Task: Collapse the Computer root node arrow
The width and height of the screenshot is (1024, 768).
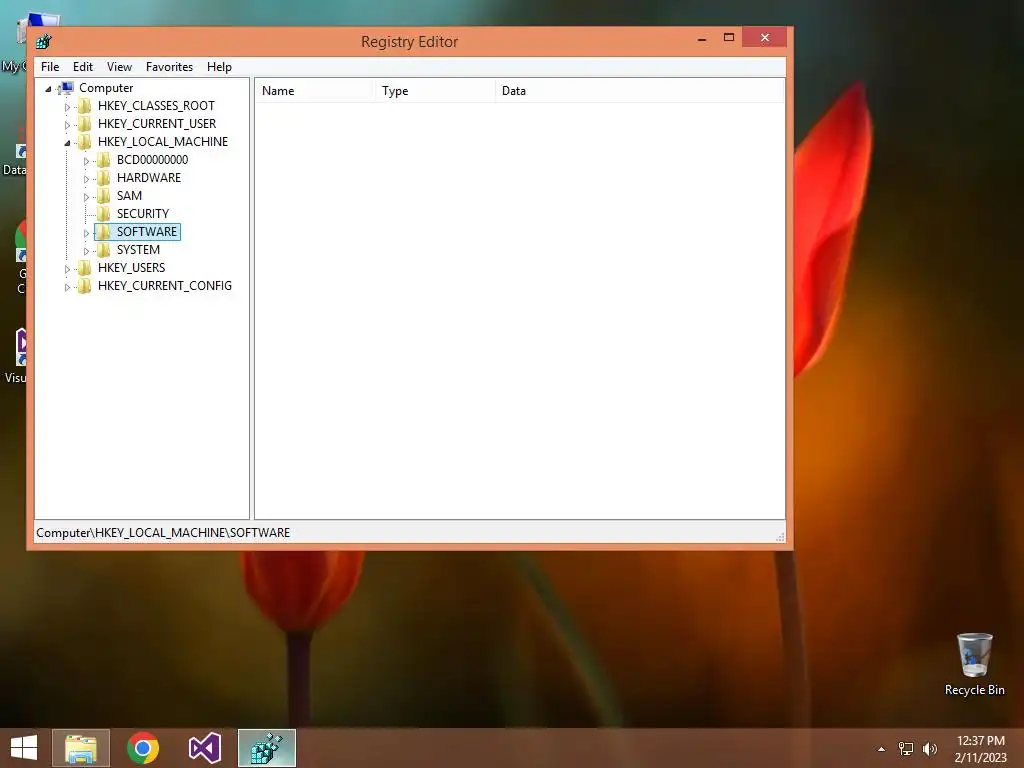Action: (48, 89)
